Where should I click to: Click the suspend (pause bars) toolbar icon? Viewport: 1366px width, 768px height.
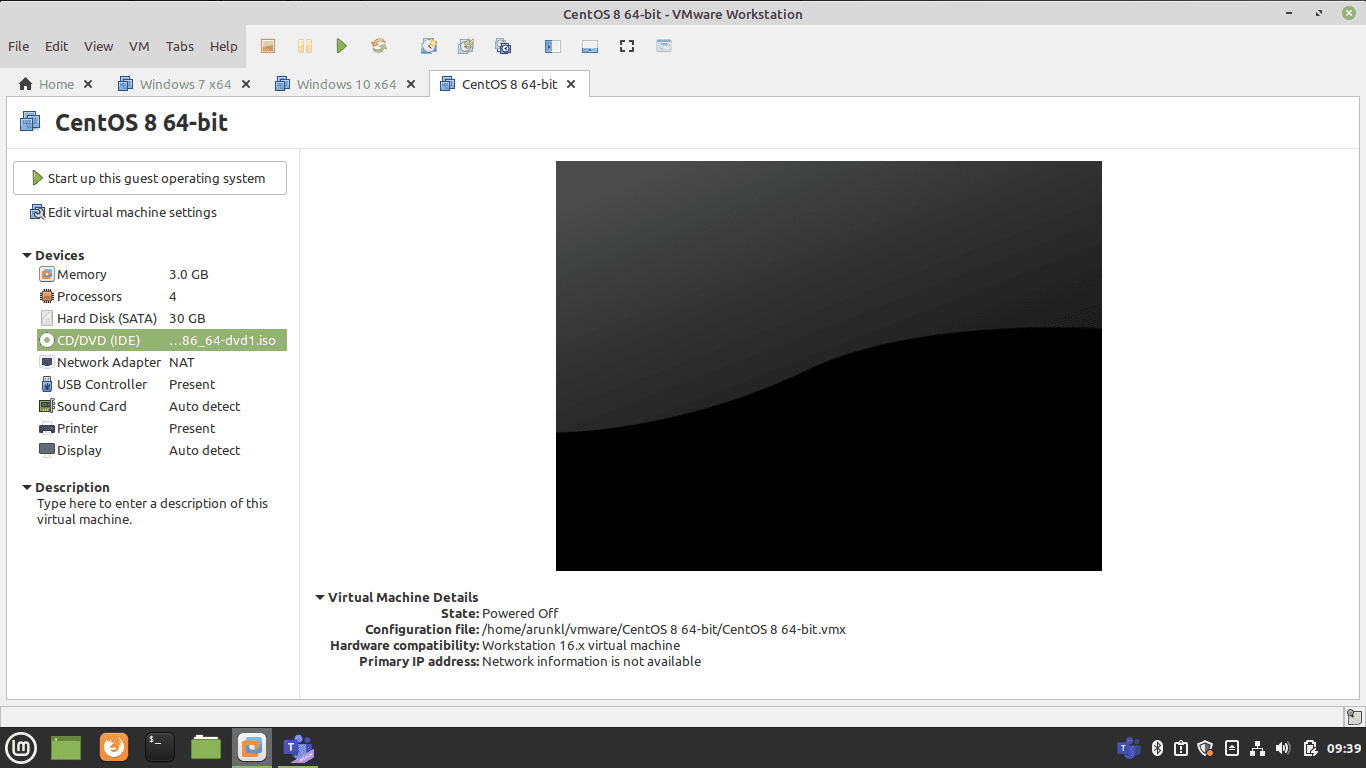click(305, 46)
